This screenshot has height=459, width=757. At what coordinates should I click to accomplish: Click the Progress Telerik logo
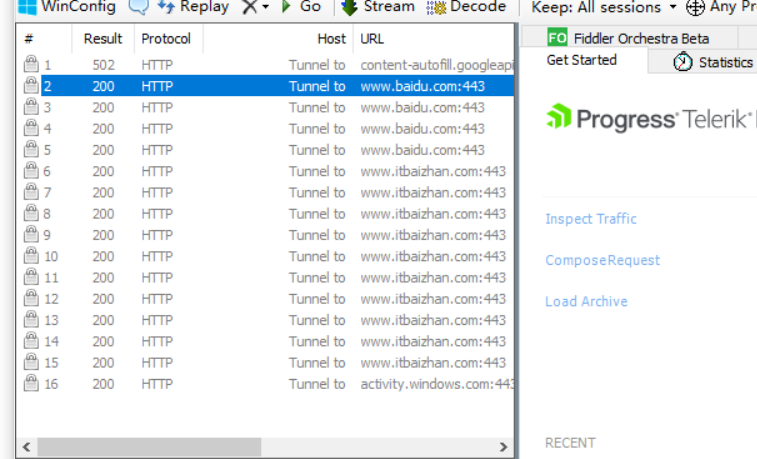pyautogui.click(x=649, y=118)
